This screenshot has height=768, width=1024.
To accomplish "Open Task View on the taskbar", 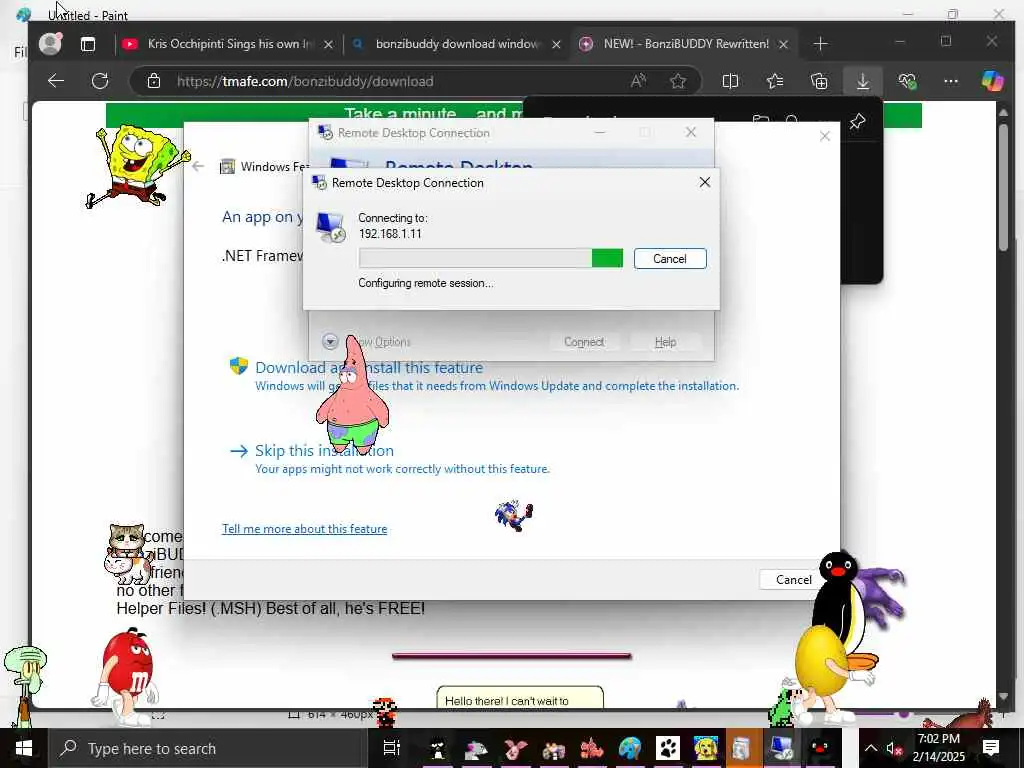I will pyautogui.click(x=391, y=748).
